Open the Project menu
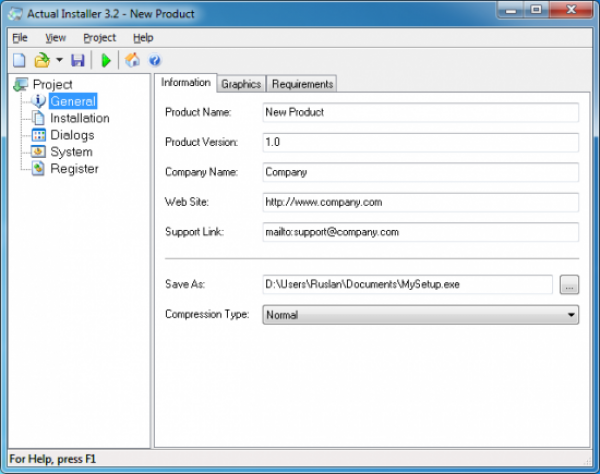This screenshot has width=600, height=474. coord(99,38)
